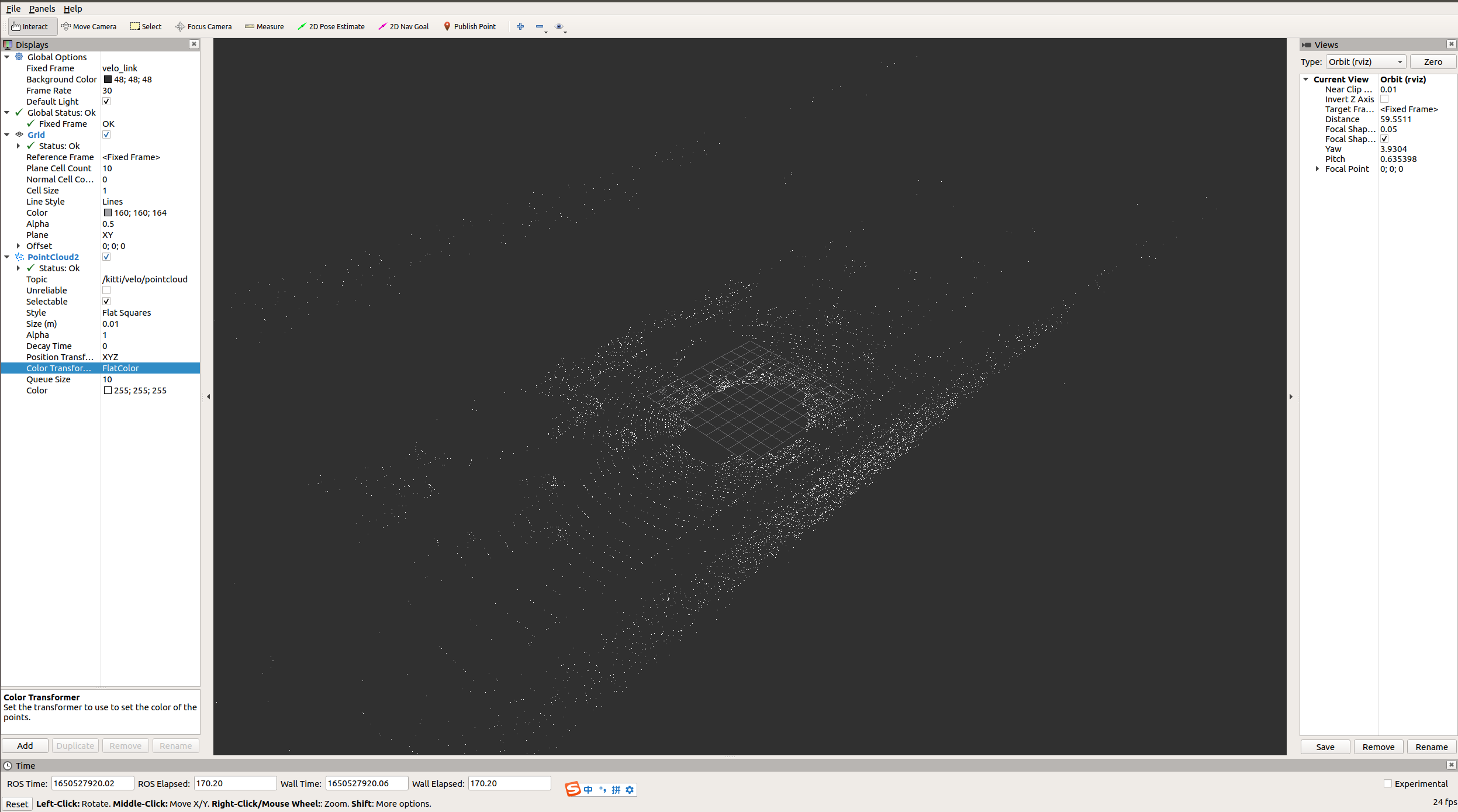Click the blue minus remove-tool icon
The image size is (1458, 812).
[x=539, y=26]
